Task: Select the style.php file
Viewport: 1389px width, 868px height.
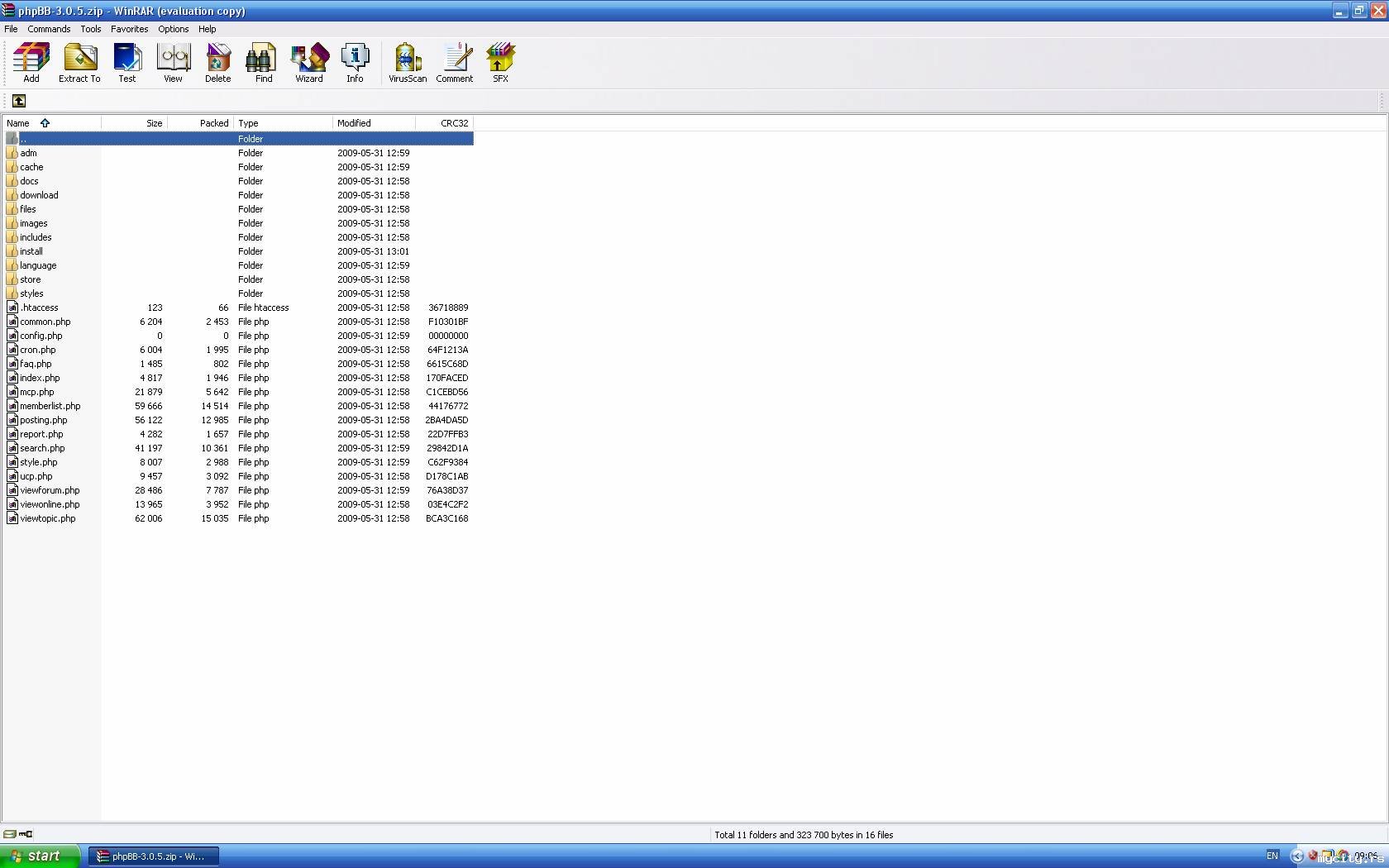Action: [39, 462]
